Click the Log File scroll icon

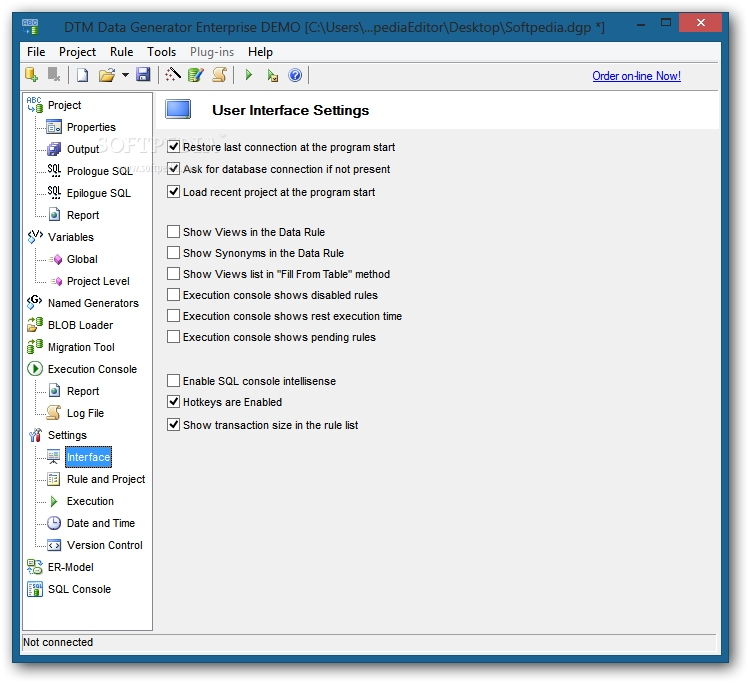(x=54, y=413)
